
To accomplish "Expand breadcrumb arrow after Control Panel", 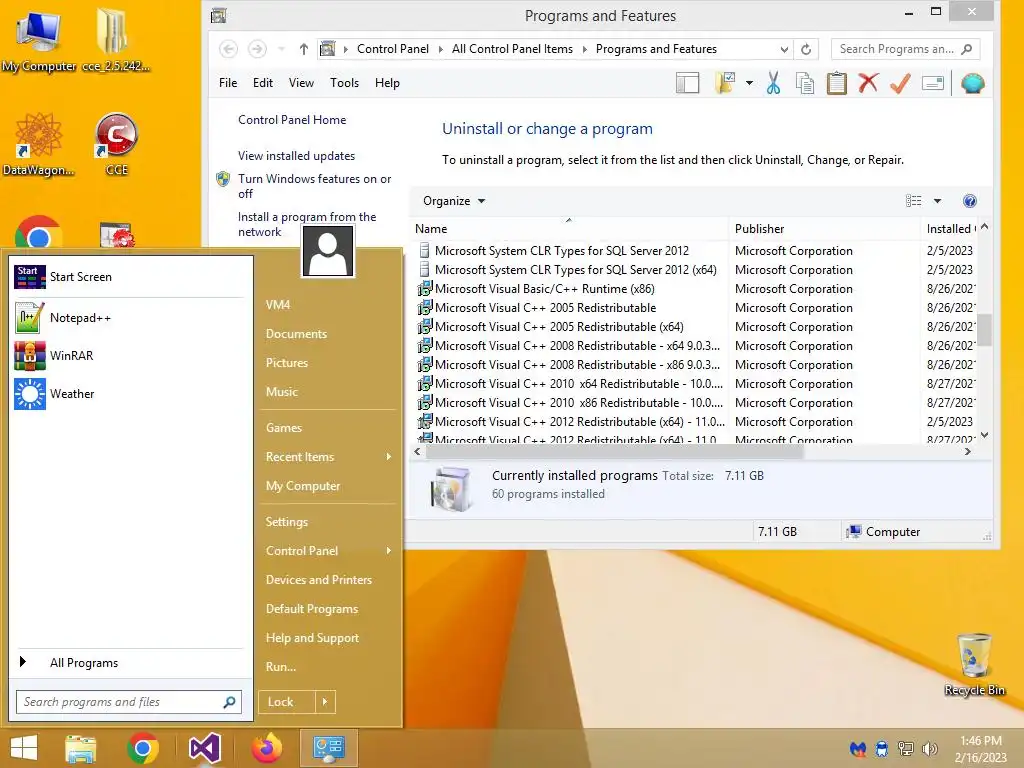I will 440,49.
